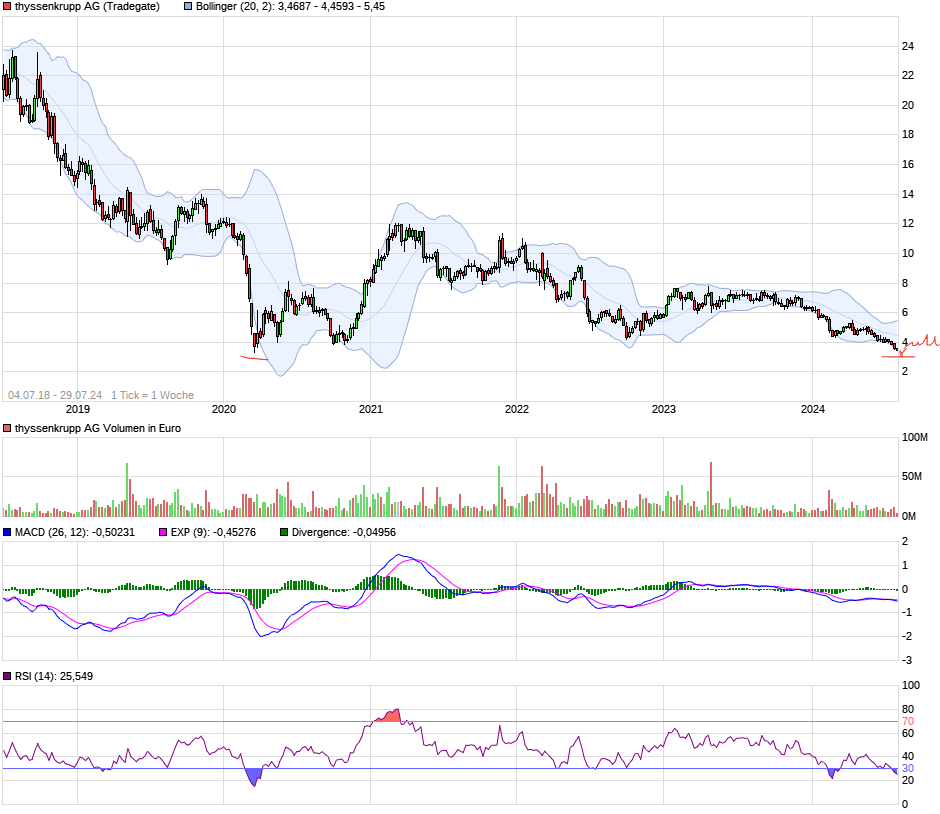Click blue RSI axis label 30
The height and width of the screenshot is (814, 940).
pos(908,768)
